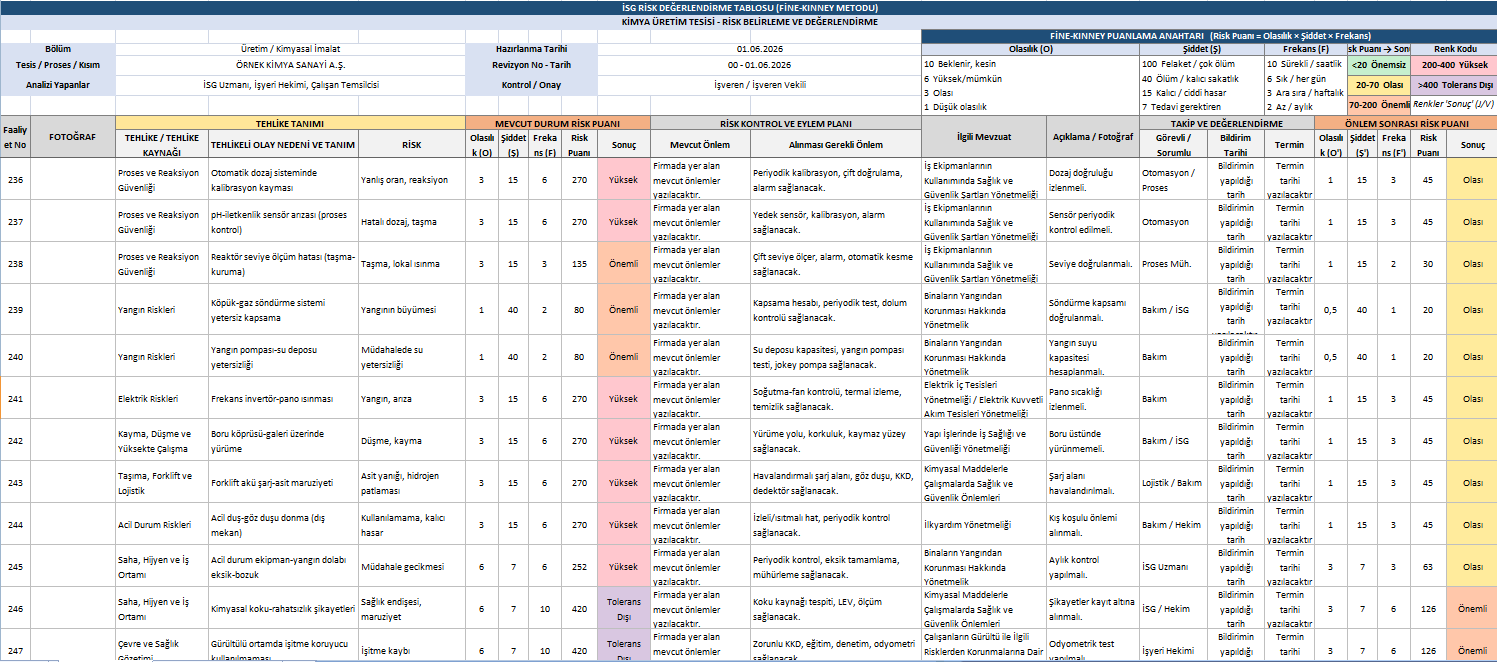Screen dimensions: 1497x662
Task: Select the '>400 Tolerans Dışı' purple key cell
Action: 1453,85
